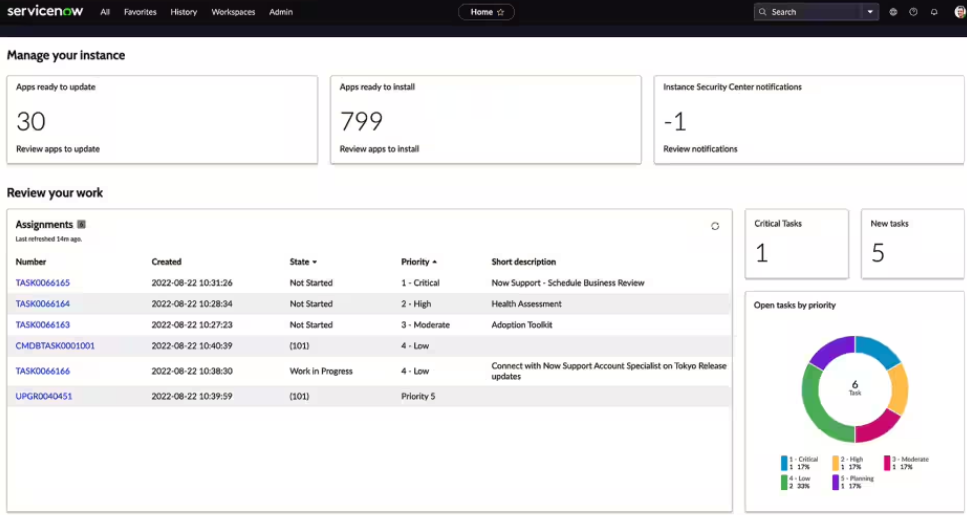Open the user profile avatar
This screenshot has height=515, width=967.
(959, 12)
